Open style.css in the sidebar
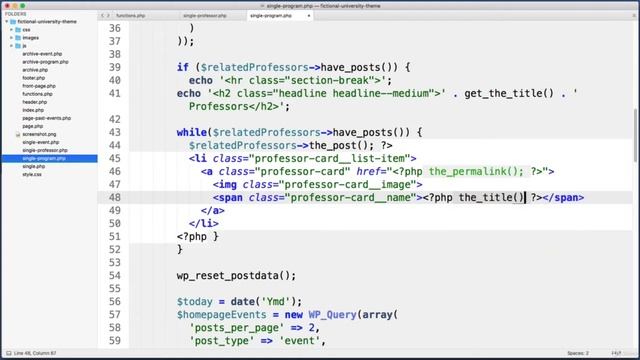 point(32,174)
